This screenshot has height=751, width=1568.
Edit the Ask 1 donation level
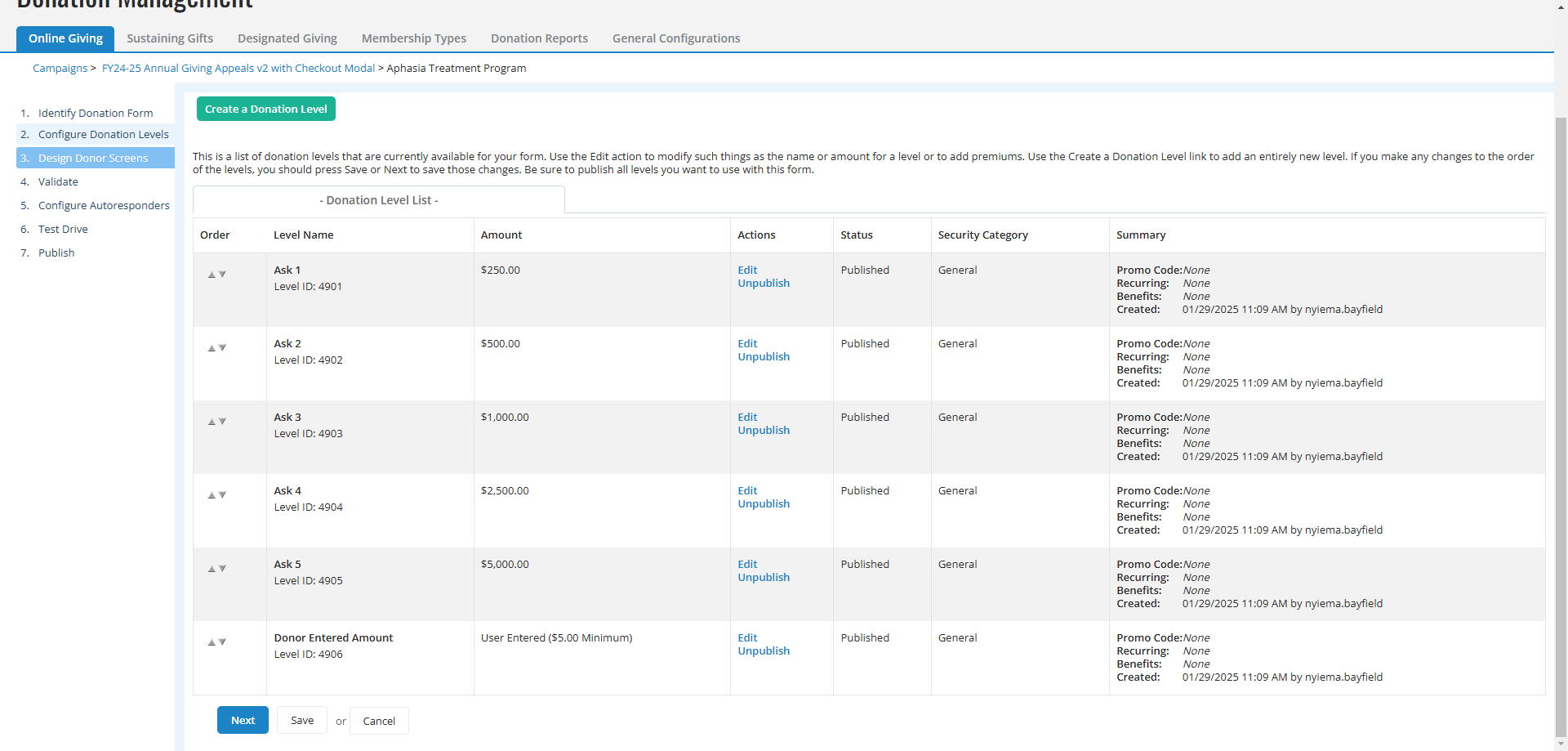click(x=747, y=270)
